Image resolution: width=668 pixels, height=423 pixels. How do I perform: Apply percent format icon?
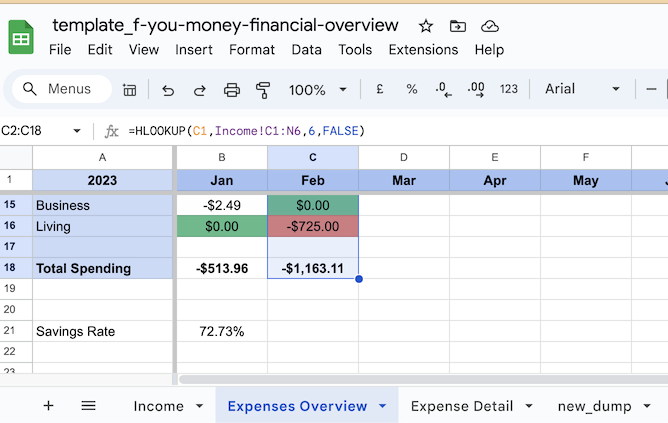[412, 89]
